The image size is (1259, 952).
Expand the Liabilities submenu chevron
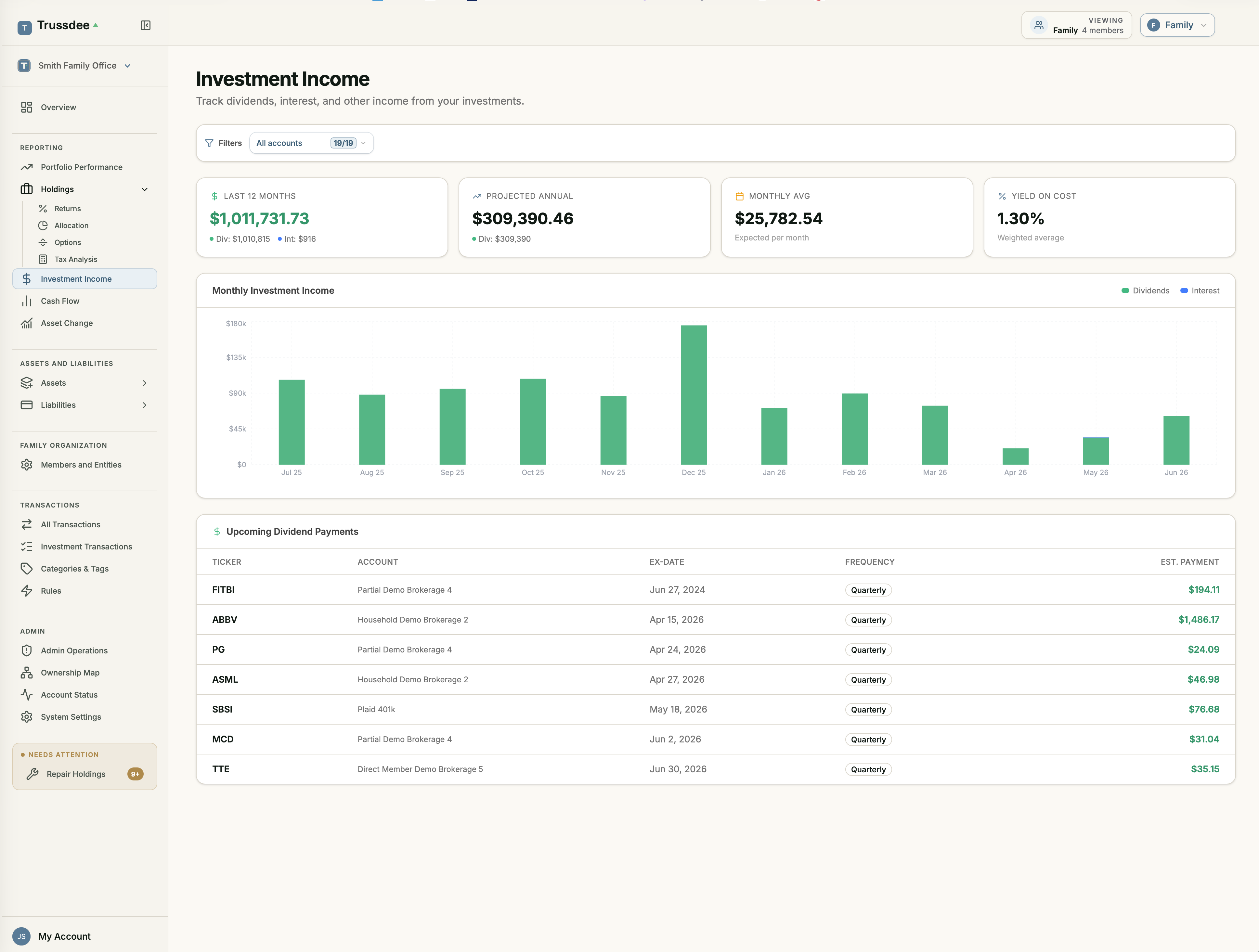145,405
